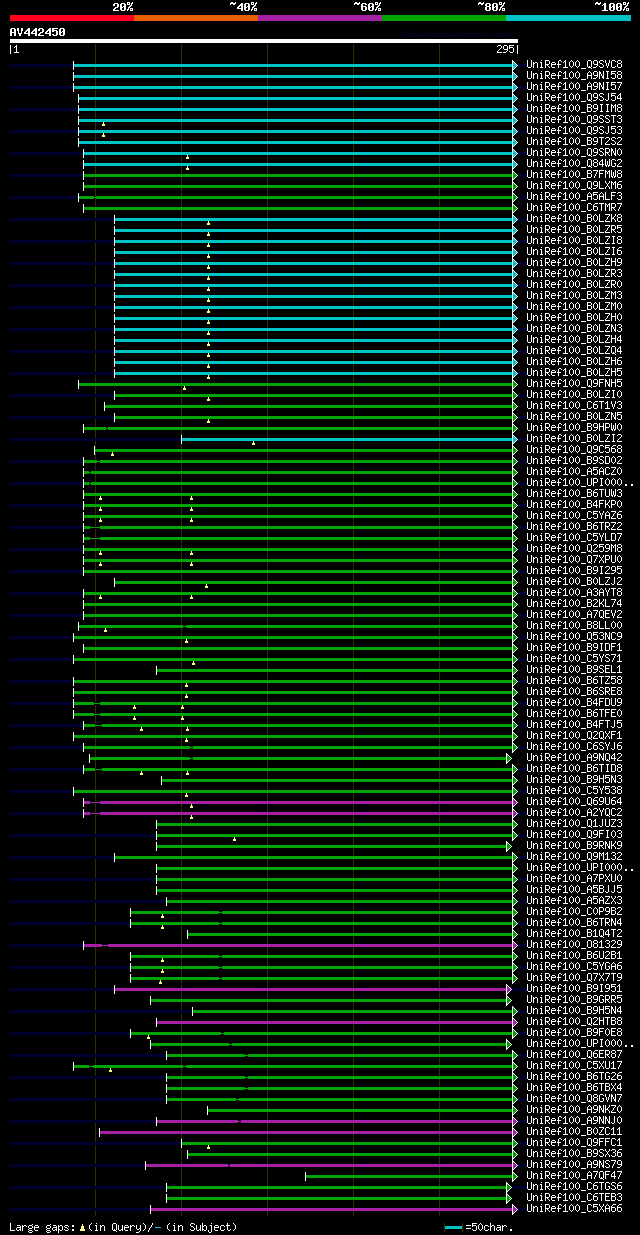This screenshot has width=640, height=1235.
Task: Select the UniRef100_Q9FNH5 label
Action: pyautogui.click(x=574, y=383)
